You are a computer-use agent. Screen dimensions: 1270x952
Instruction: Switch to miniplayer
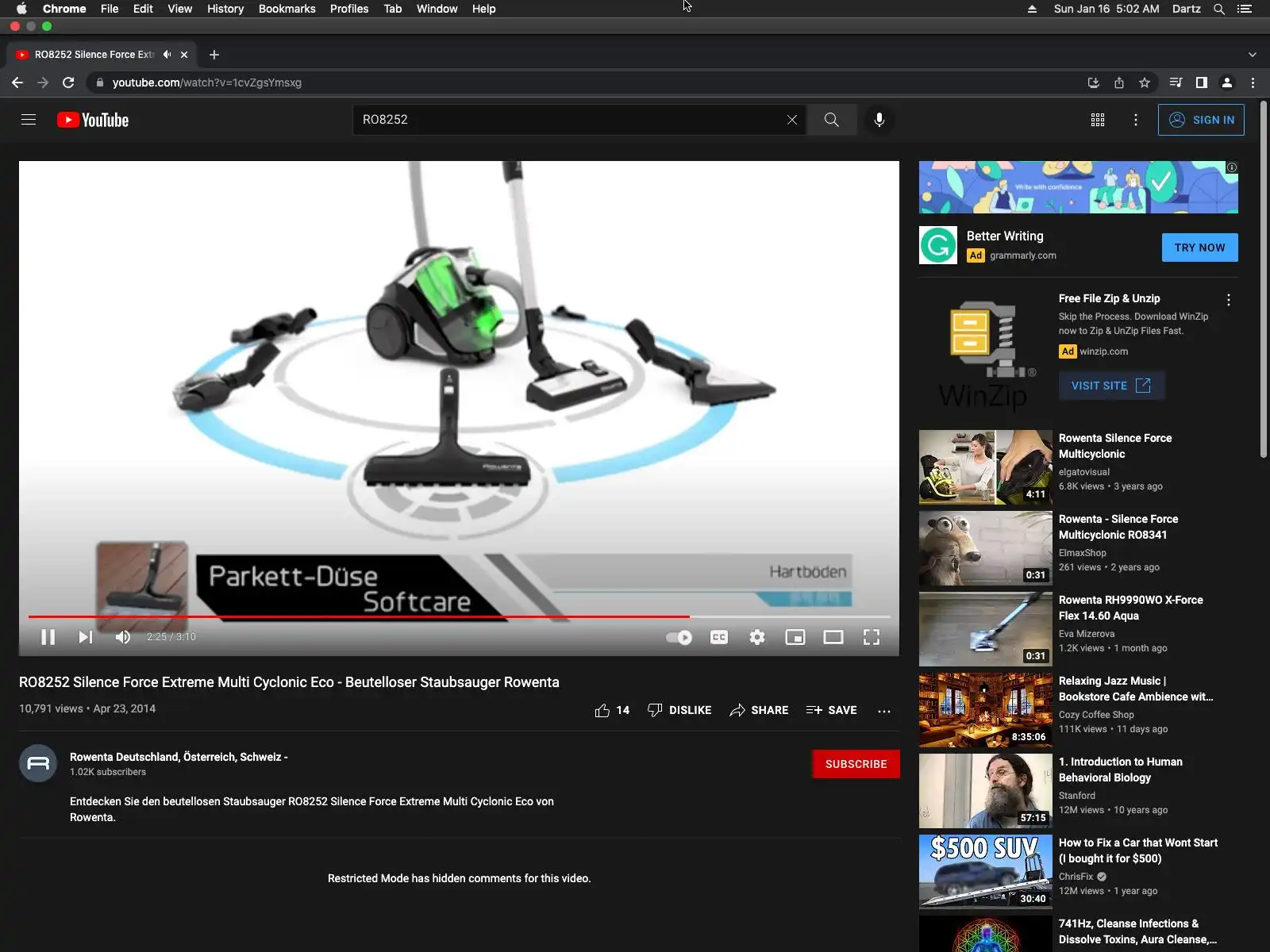(795, 637)
